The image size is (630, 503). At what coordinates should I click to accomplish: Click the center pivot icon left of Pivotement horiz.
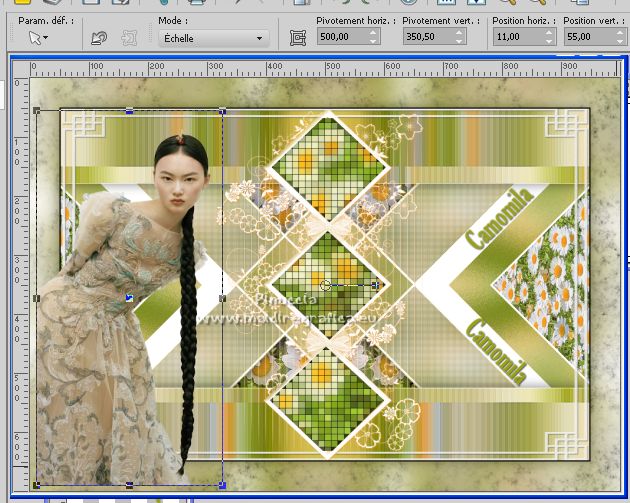point(298,38)
